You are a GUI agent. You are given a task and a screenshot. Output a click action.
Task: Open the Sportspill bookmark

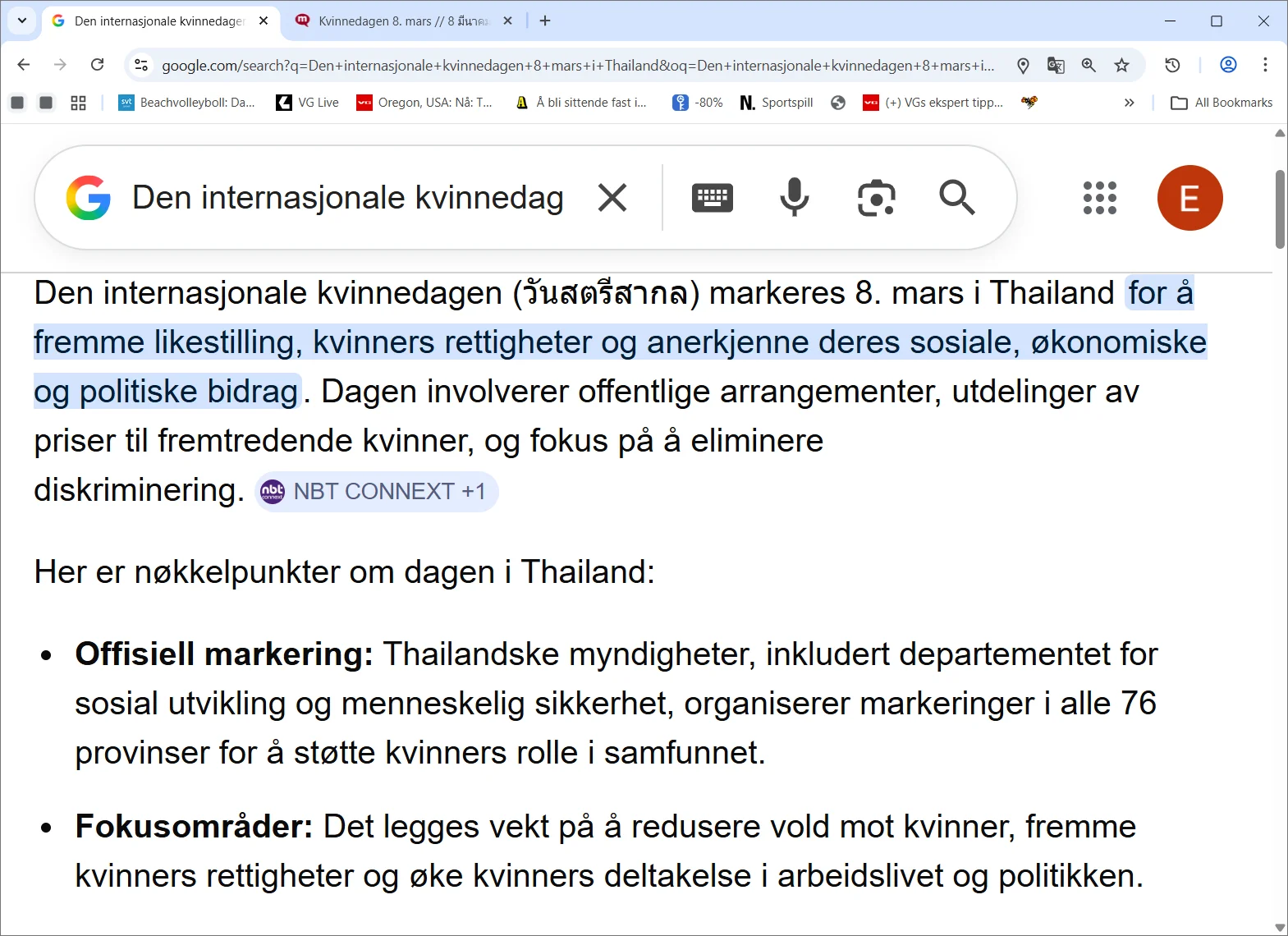pyautogui.click(x=777, y=103)
